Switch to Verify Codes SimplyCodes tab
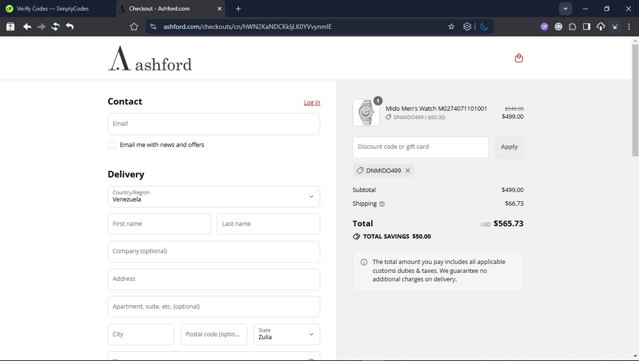The image size is (639, 361). [53, 9]
